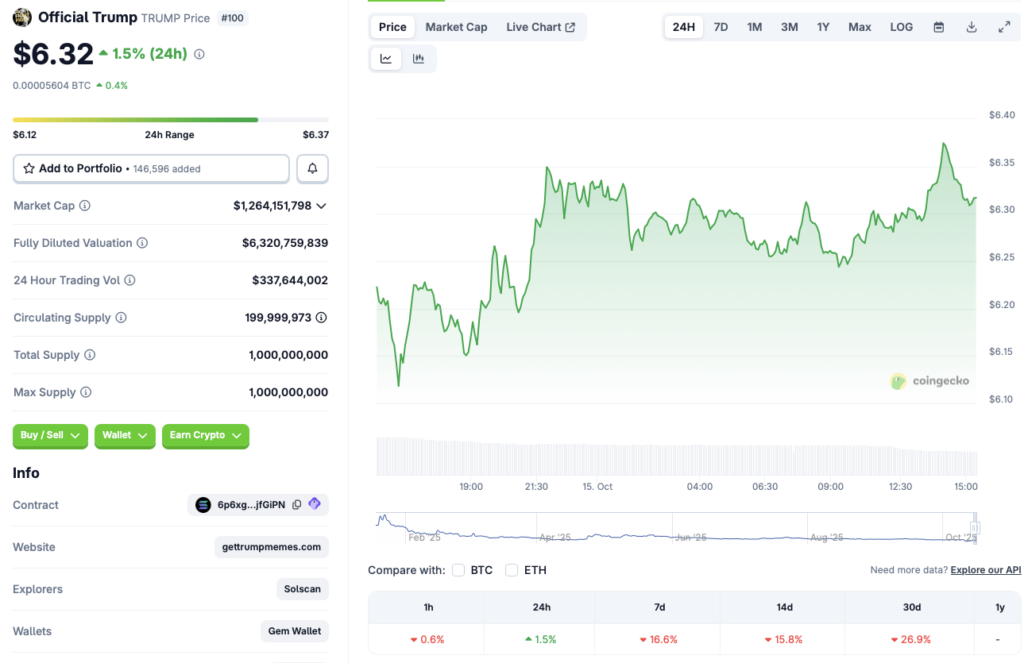
Task: Click info icon next to Market Cap
Action: [85, 206]
